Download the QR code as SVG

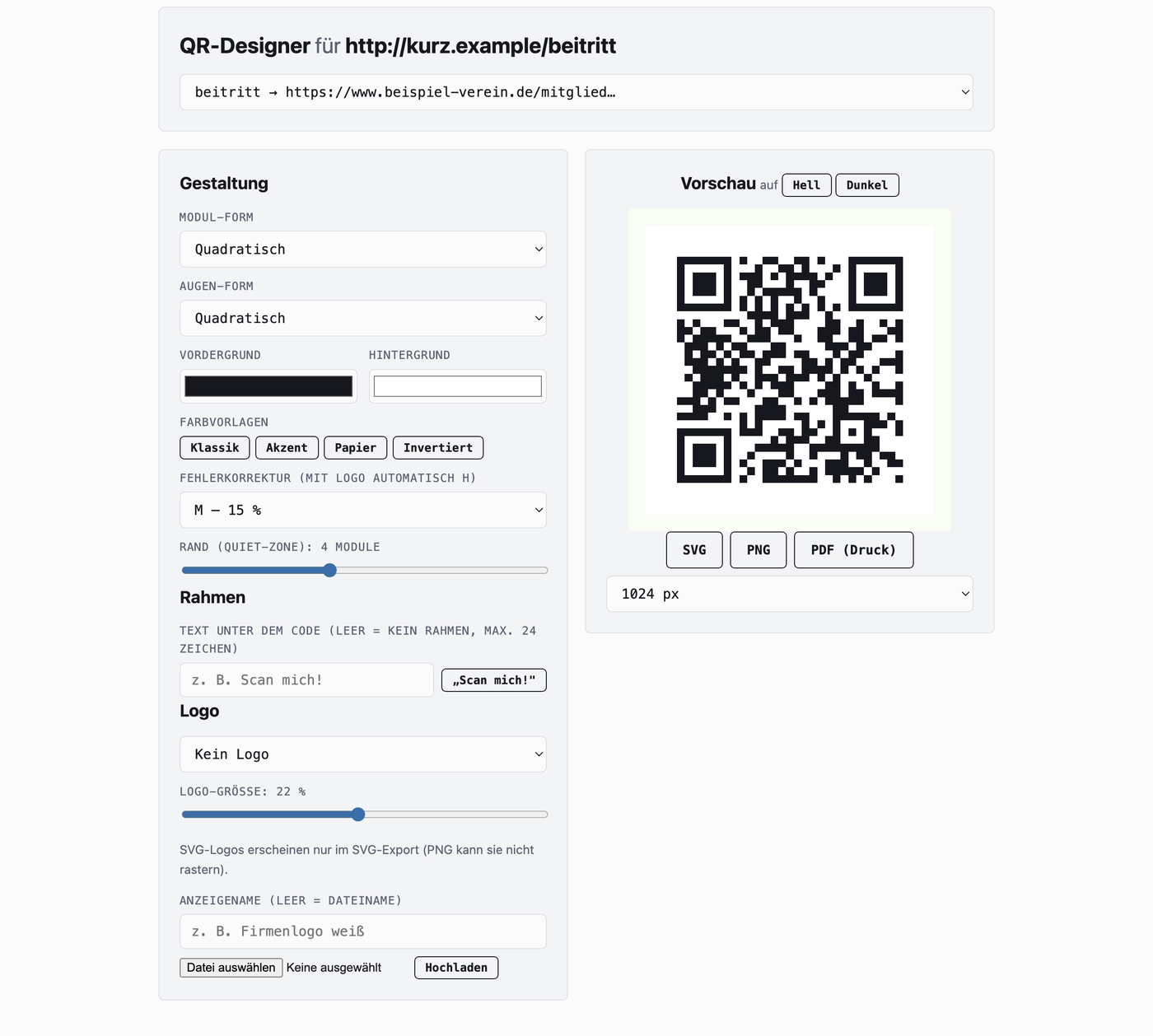(x=694, y=550)
